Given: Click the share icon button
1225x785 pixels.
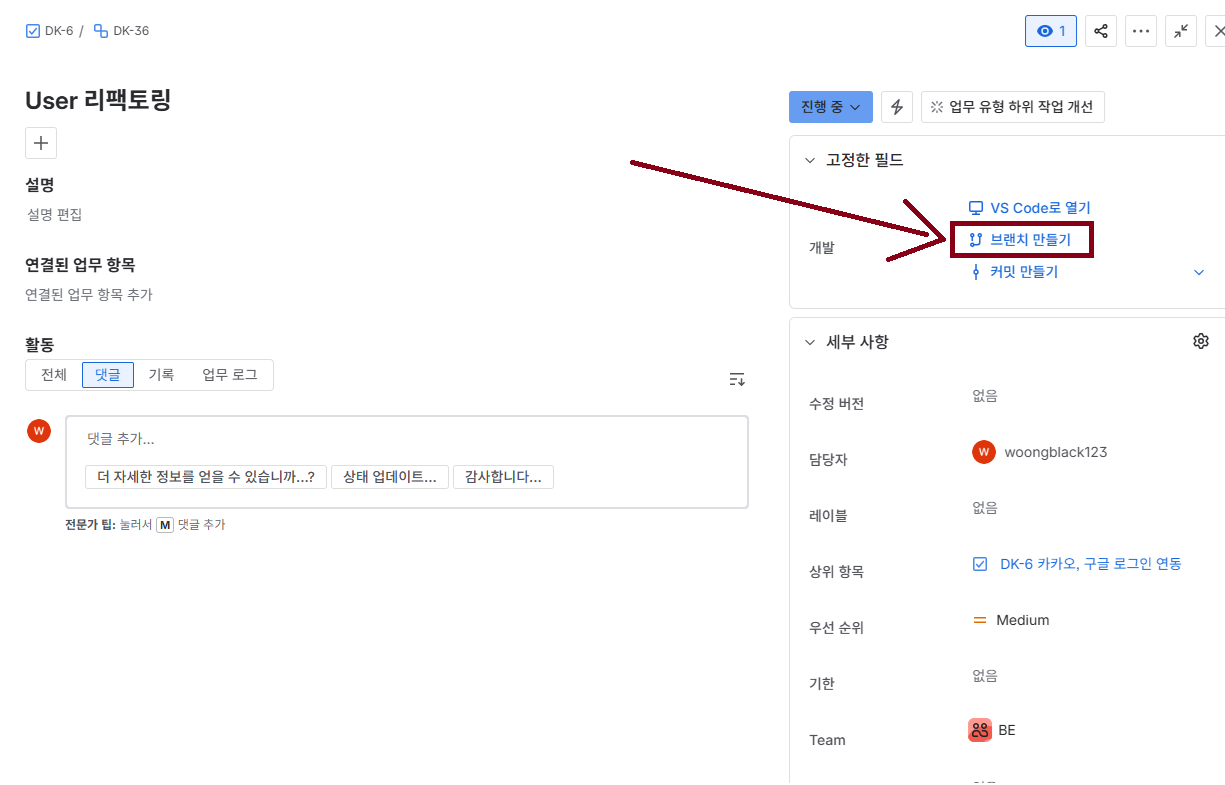Looking at the screenshot, I should 1101,31.
